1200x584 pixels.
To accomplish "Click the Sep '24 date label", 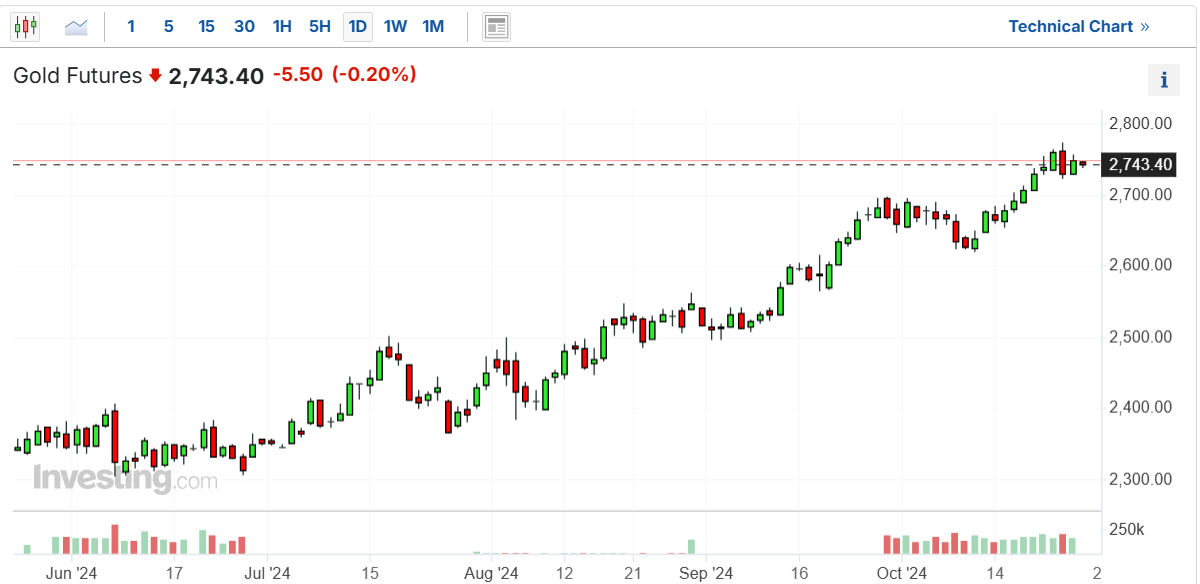I will (706, 573).
